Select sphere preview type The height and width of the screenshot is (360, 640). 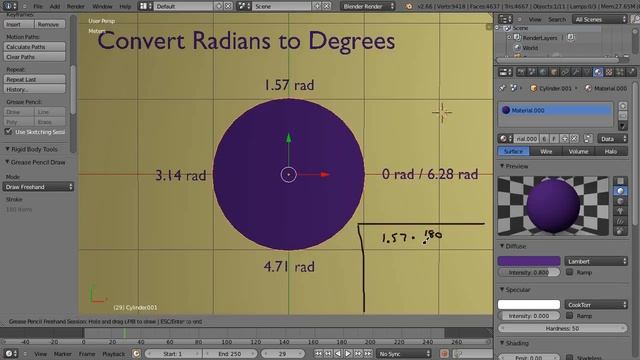620,191
